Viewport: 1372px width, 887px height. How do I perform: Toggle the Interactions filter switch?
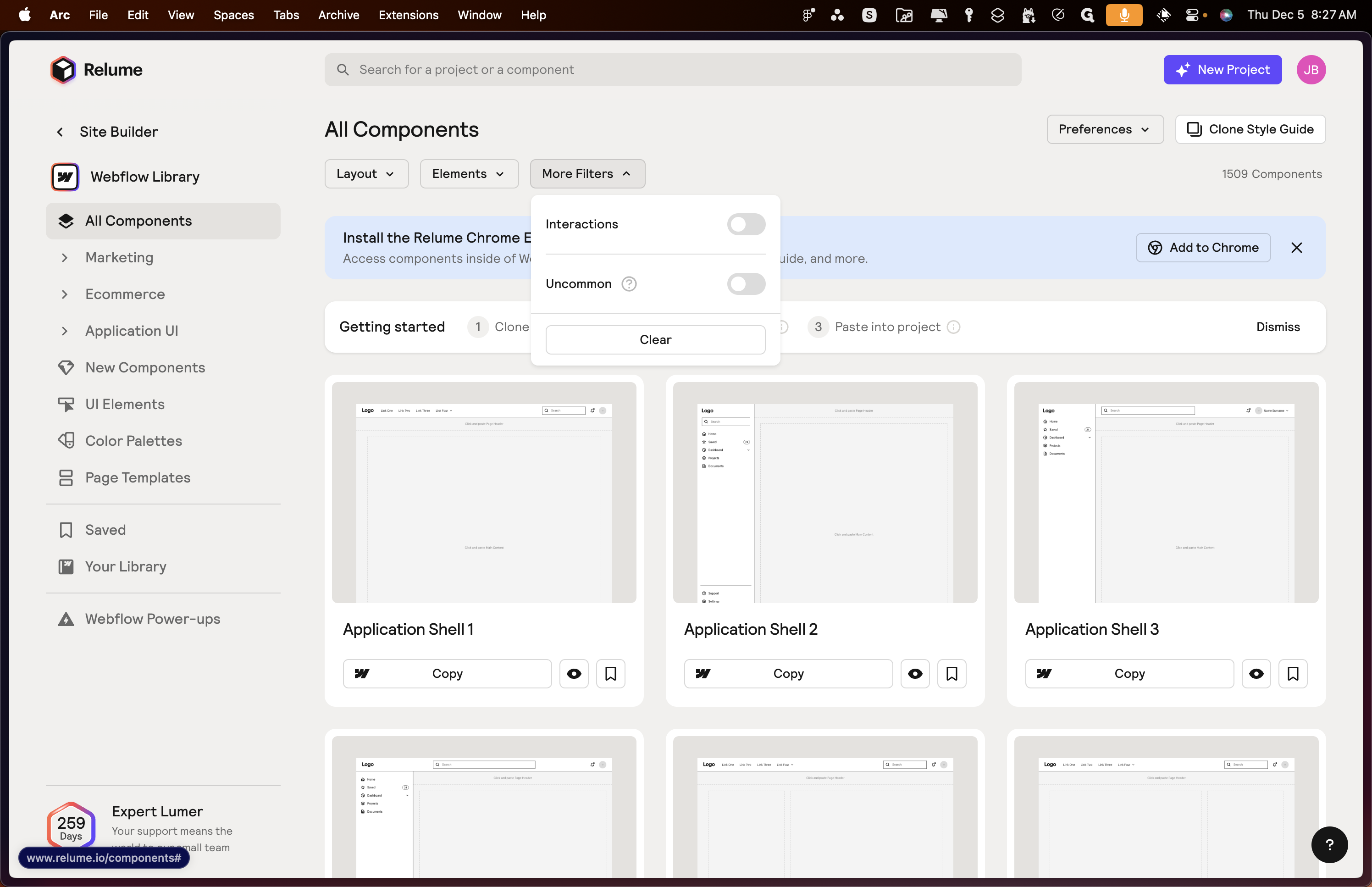click(746, 224)
